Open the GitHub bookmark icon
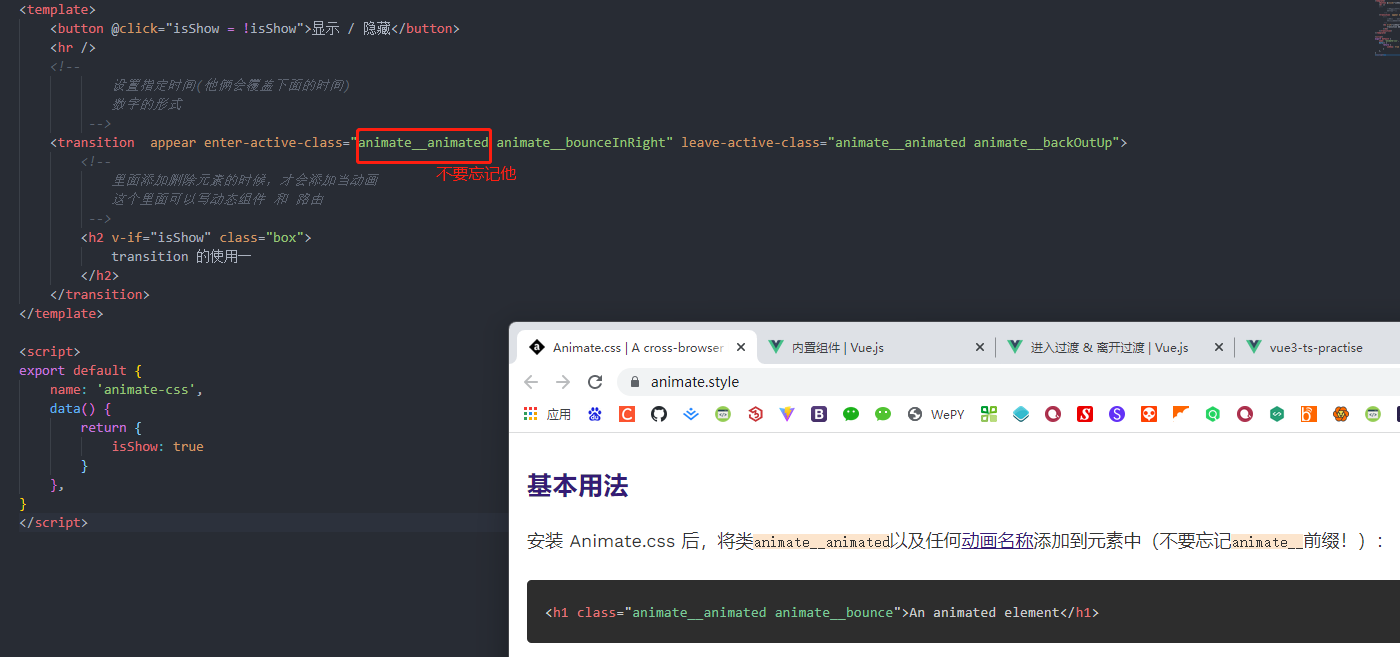This screenshot has width=1400, height=657. click(659, 413)
